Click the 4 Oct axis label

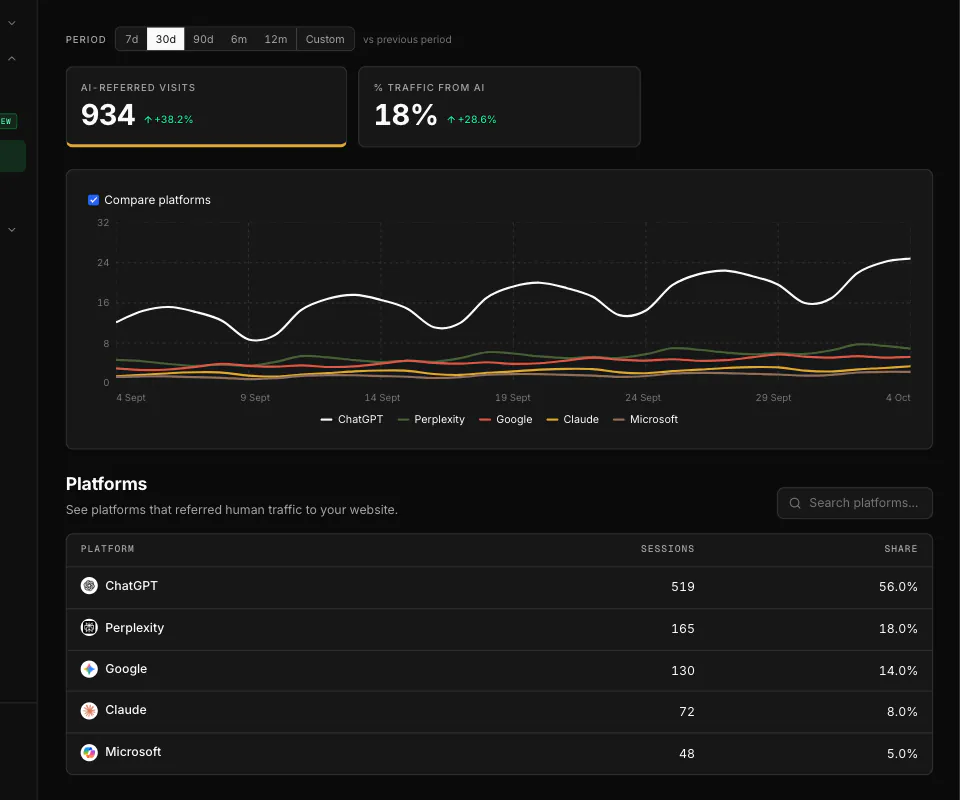(x=898, y=397)
